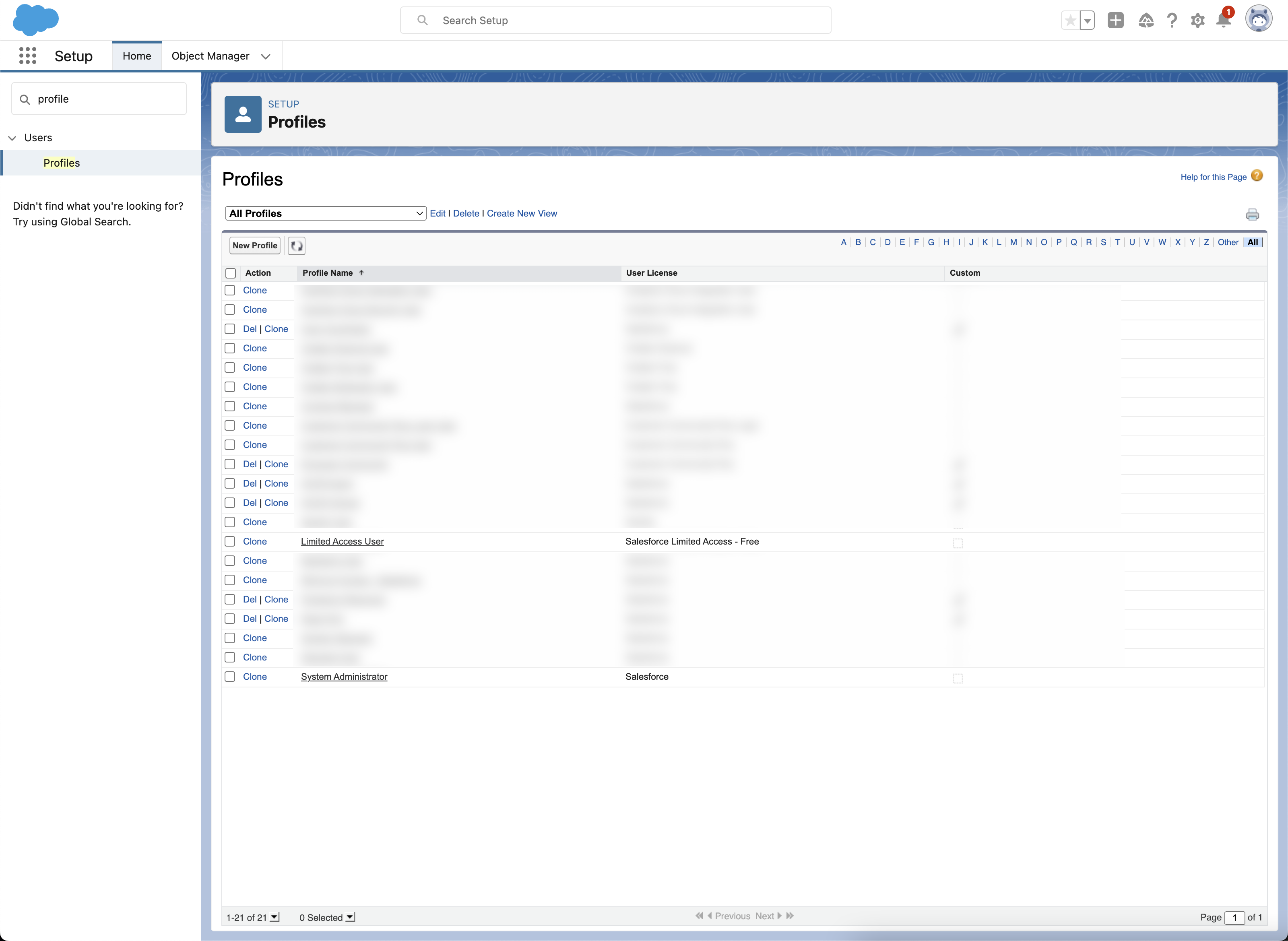Open the 0 Selected dropdown

pos(350,917)
